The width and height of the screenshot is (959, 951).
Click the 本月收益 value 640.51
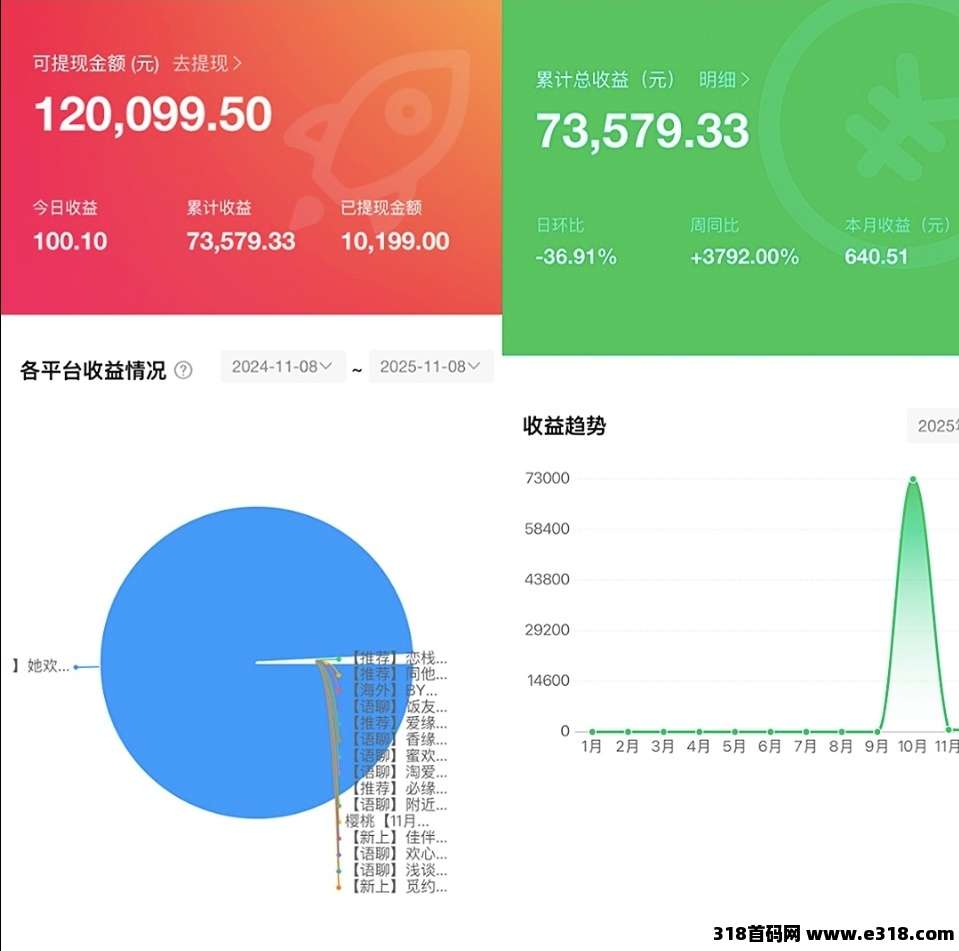(876, 257)
